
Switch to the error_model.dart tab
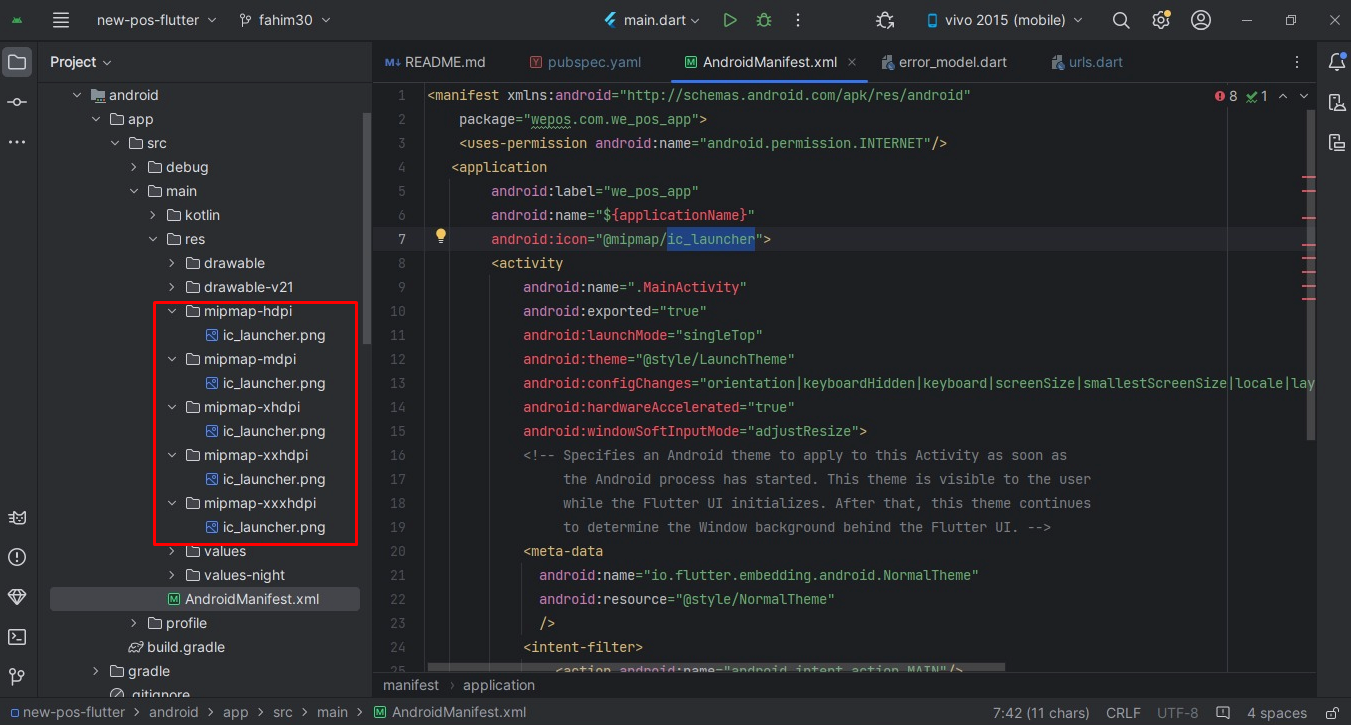(x=952, y=62)
